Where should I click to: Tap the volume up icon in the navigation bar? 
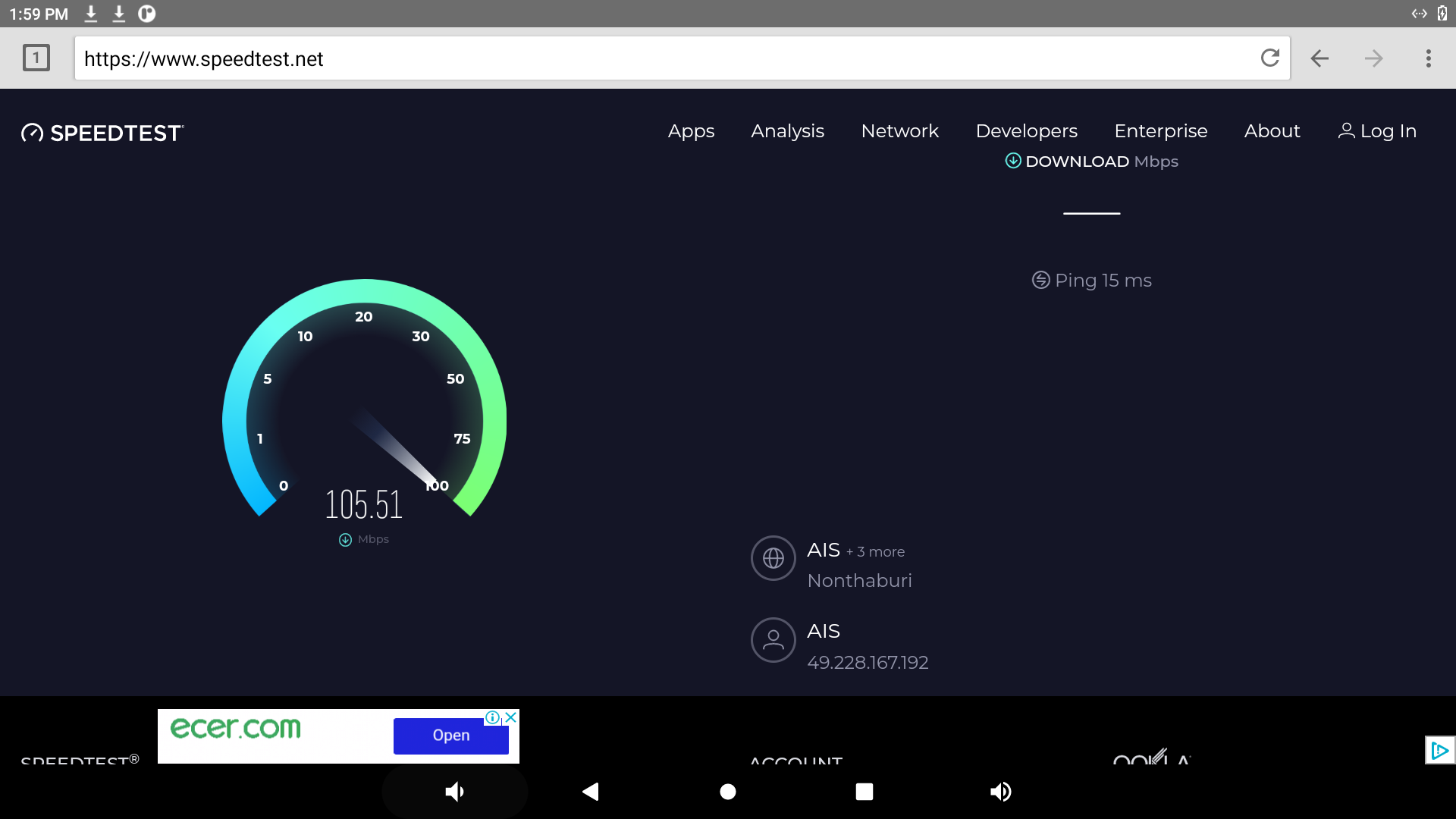coord(1001,792)
